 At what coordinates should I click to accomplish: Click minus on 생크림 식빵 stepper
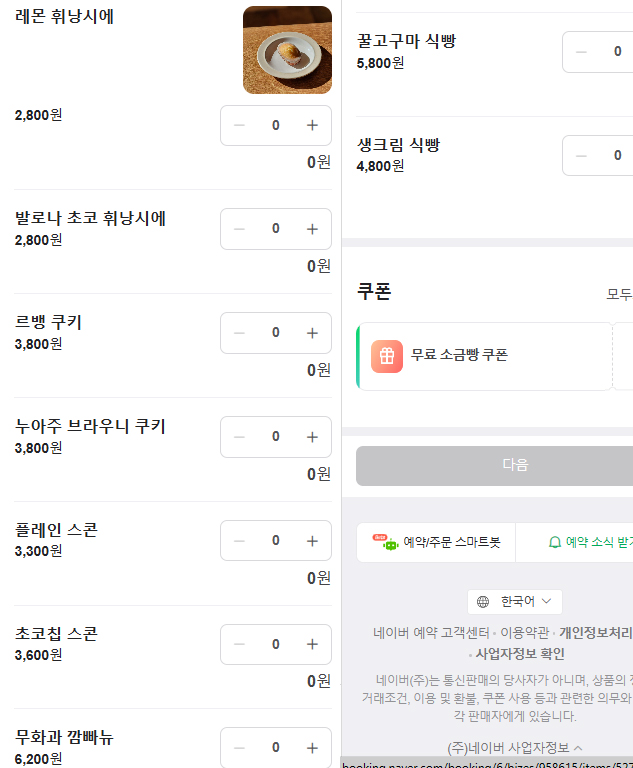tap(581, 155)
